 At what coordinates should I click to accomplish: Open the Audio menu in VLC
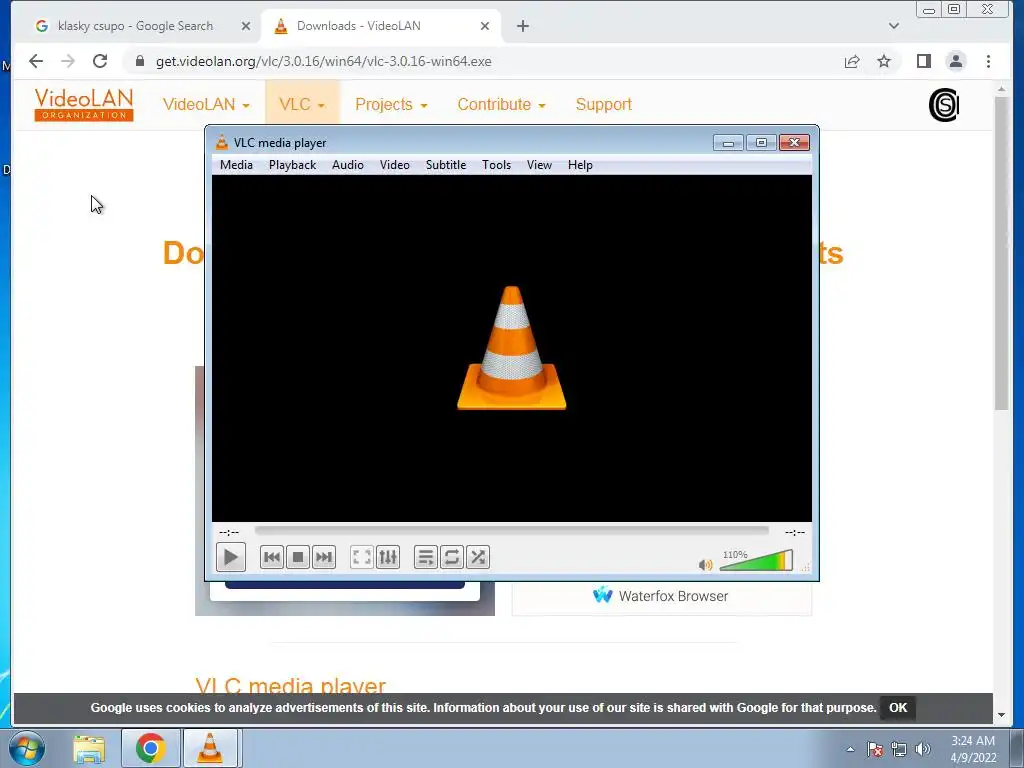347,165
